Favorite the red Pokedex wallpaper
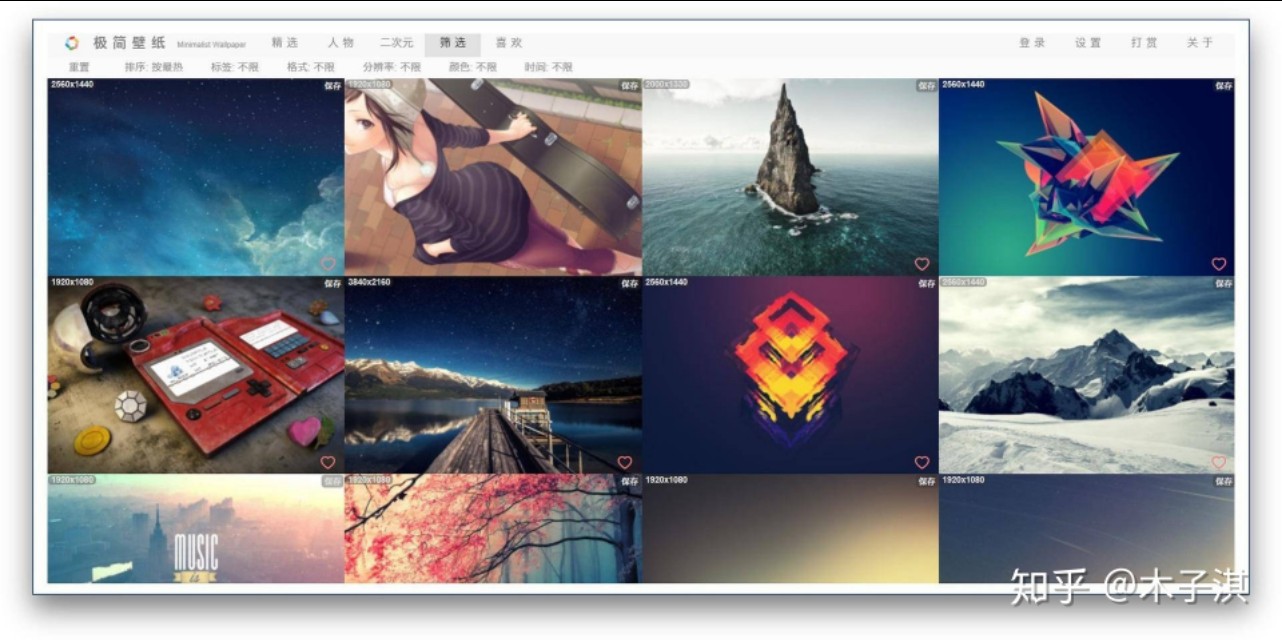 click(327, 462)
